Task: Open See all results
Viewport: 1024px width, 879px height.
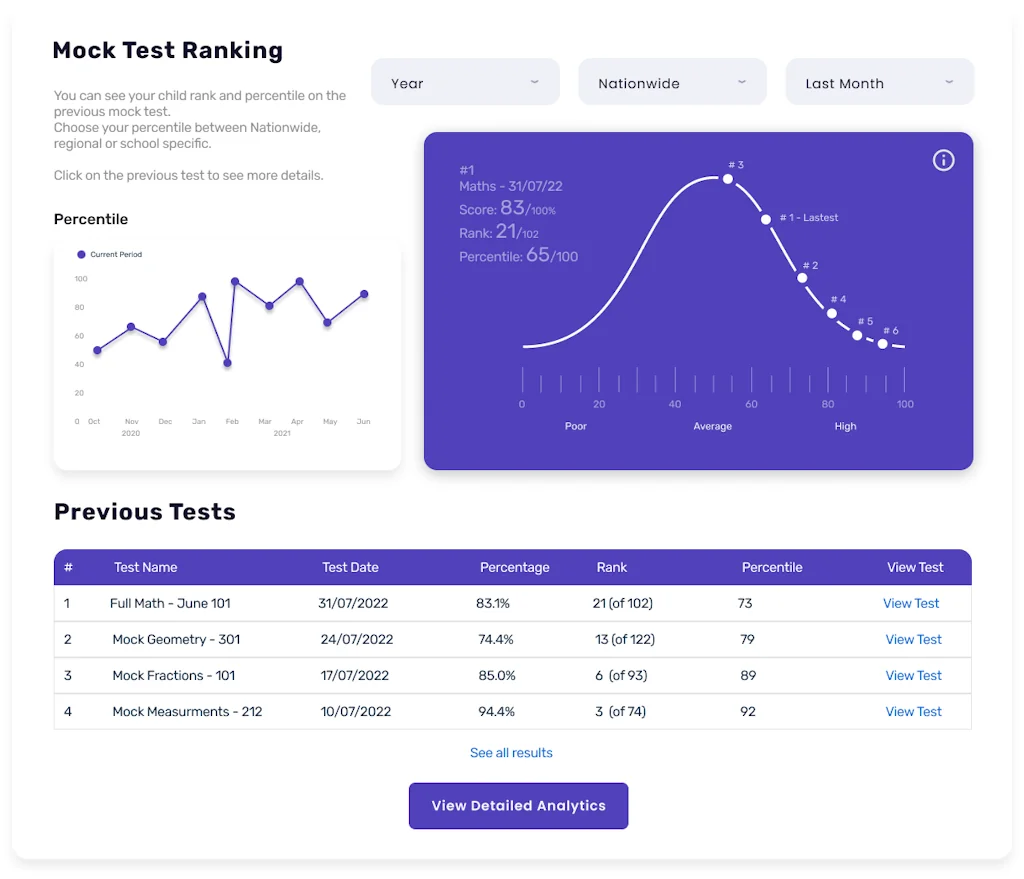Action: (511, 752)
